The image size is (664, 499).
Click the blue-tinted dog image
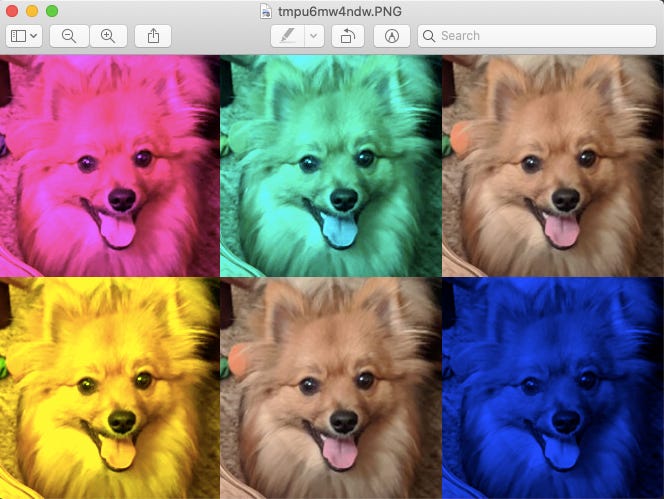tap(553, 388)
